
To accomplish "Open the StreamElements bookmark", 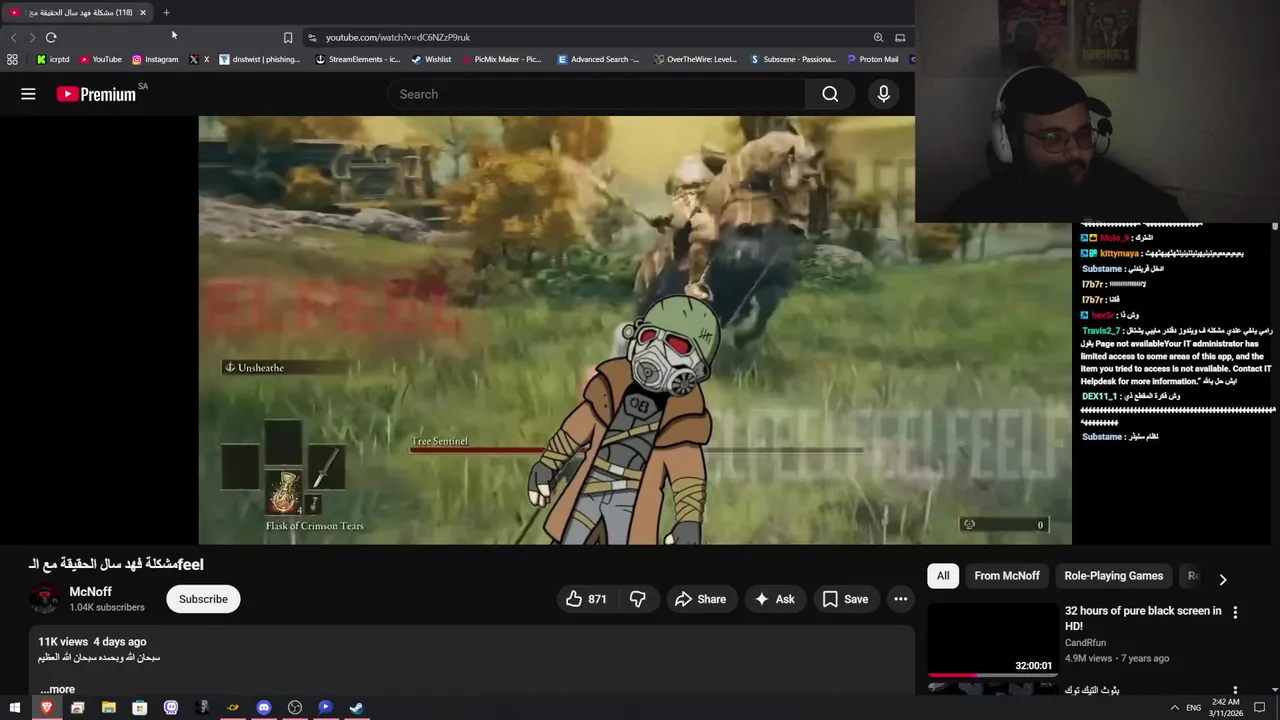I will coord(358,59).
